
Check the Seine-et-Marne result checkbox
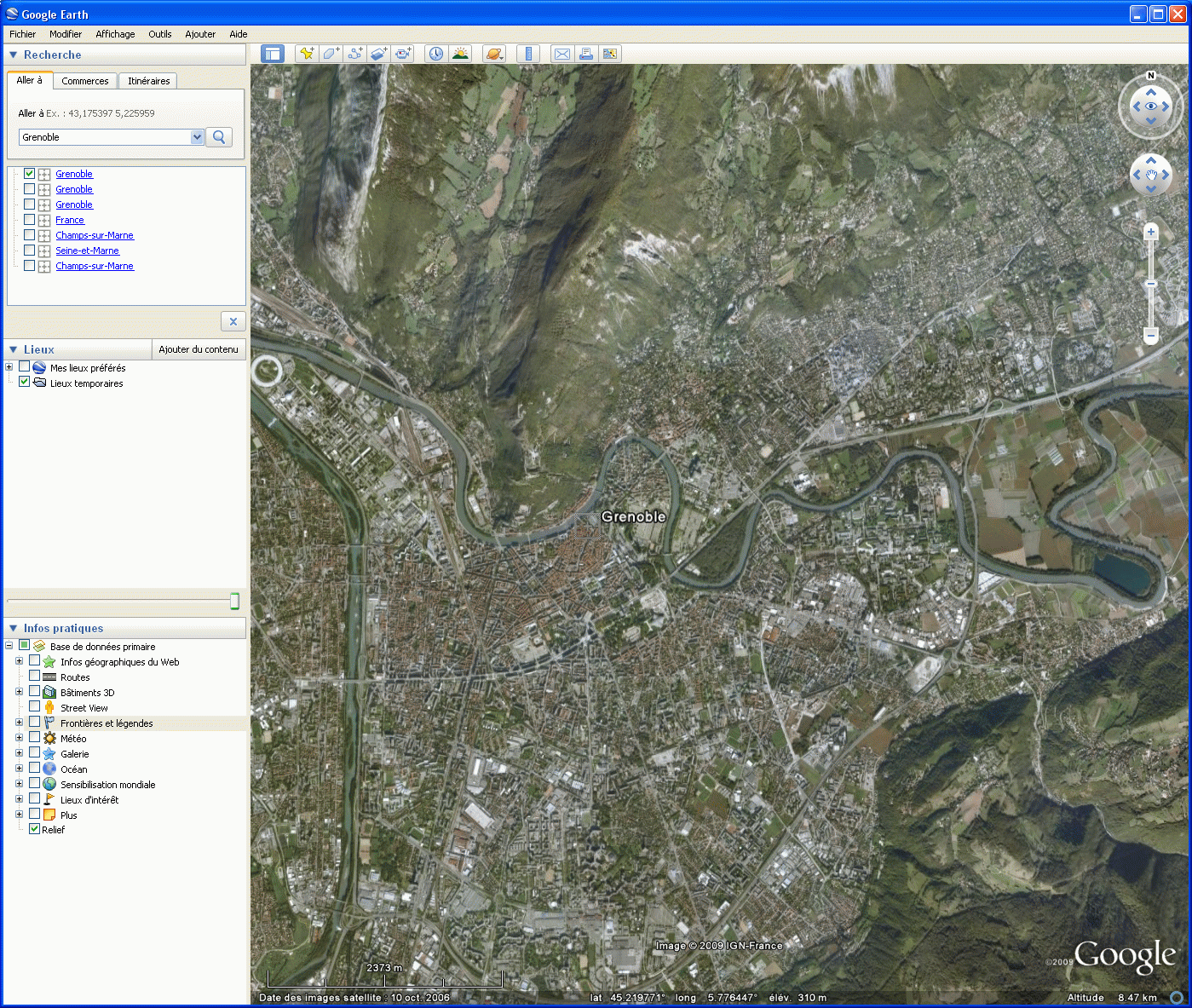point(30,251)
